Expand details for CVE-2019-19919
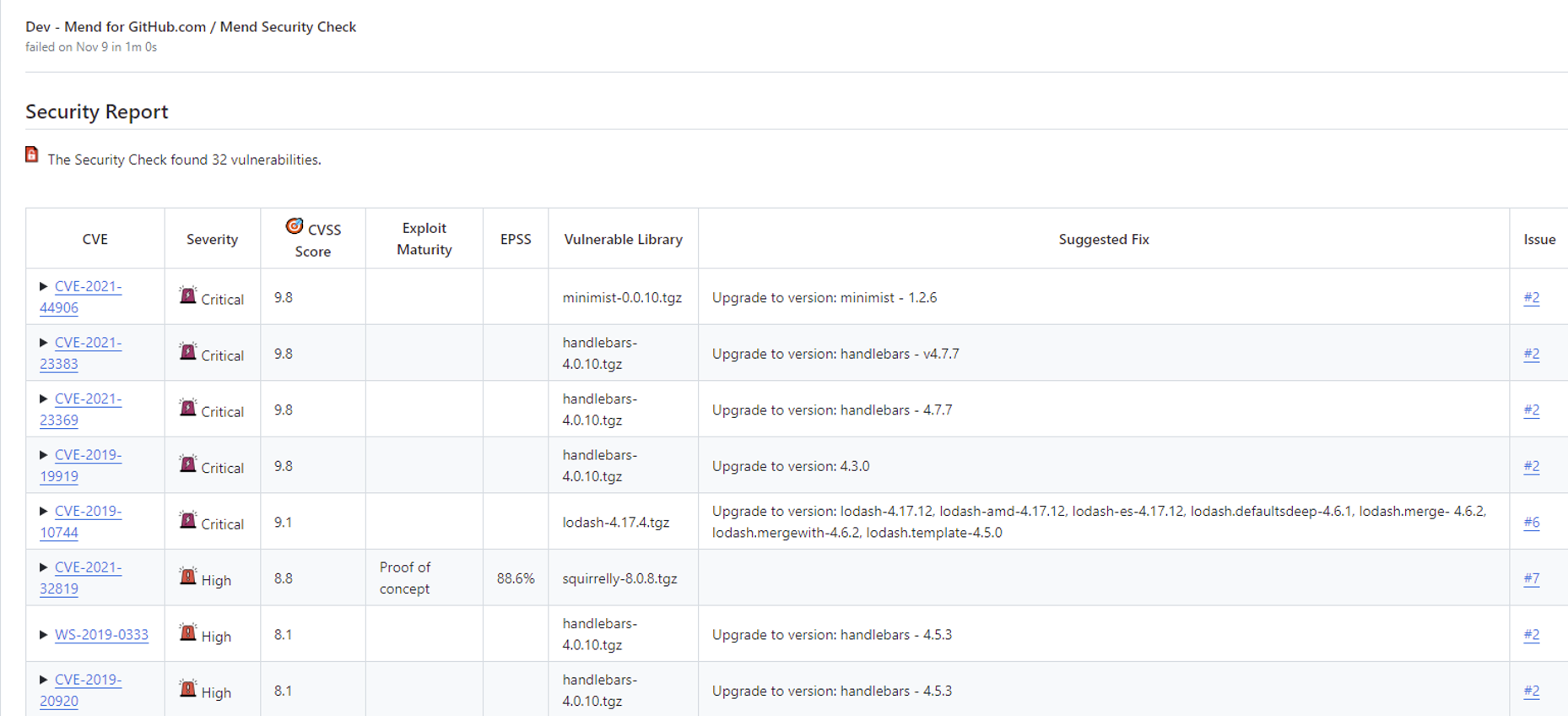 pyautogui.click(x=44, y=455)
